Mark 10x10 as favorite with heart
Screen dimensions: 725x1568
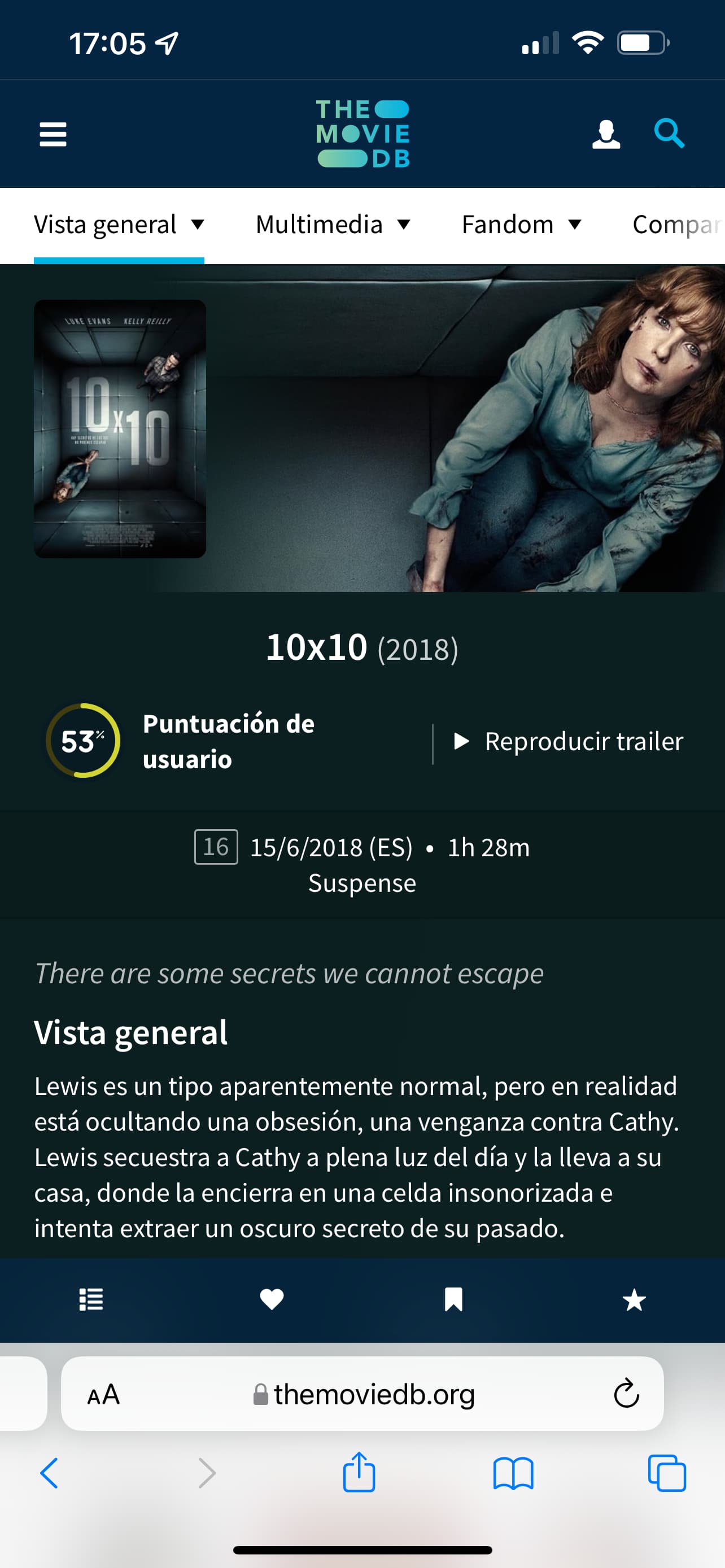[x=272, y=1299]
